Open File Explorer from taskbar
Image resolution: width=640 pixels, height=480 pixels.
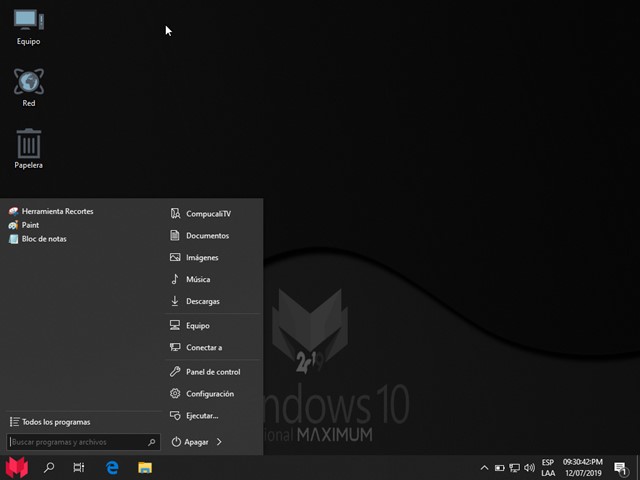click(145, 467)
